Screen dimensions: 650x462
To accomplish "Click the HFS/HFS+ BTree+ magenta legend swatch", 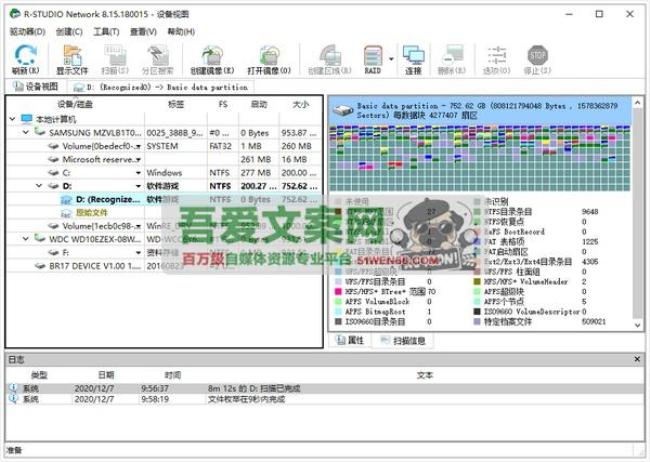I will coord(338,292).
